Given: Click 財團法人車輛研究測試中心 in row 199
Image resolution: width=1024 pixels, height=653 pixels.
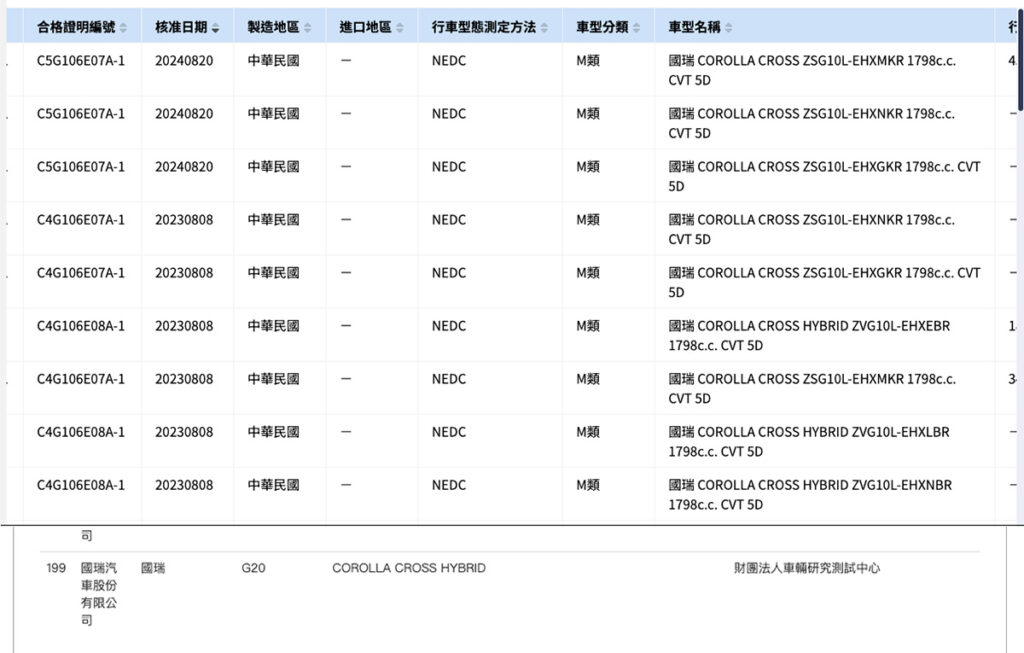Looking at the screenshot, I should point(807,568).
